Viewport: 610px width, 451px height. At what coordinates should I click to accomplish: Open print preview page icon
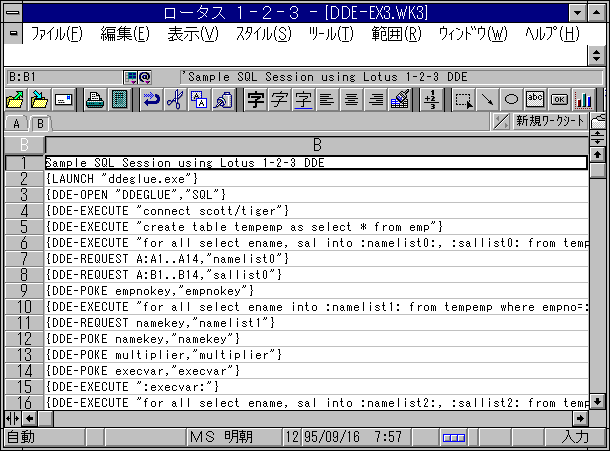point(119,100)
